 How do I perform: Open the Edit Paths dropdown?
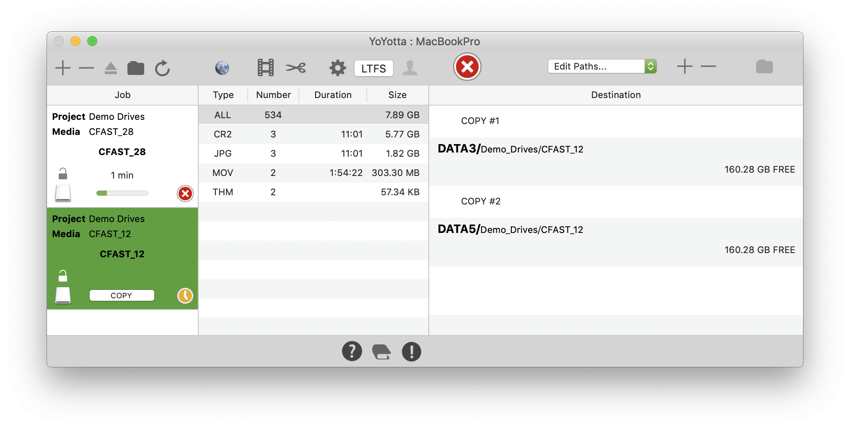tap(602, 66)
